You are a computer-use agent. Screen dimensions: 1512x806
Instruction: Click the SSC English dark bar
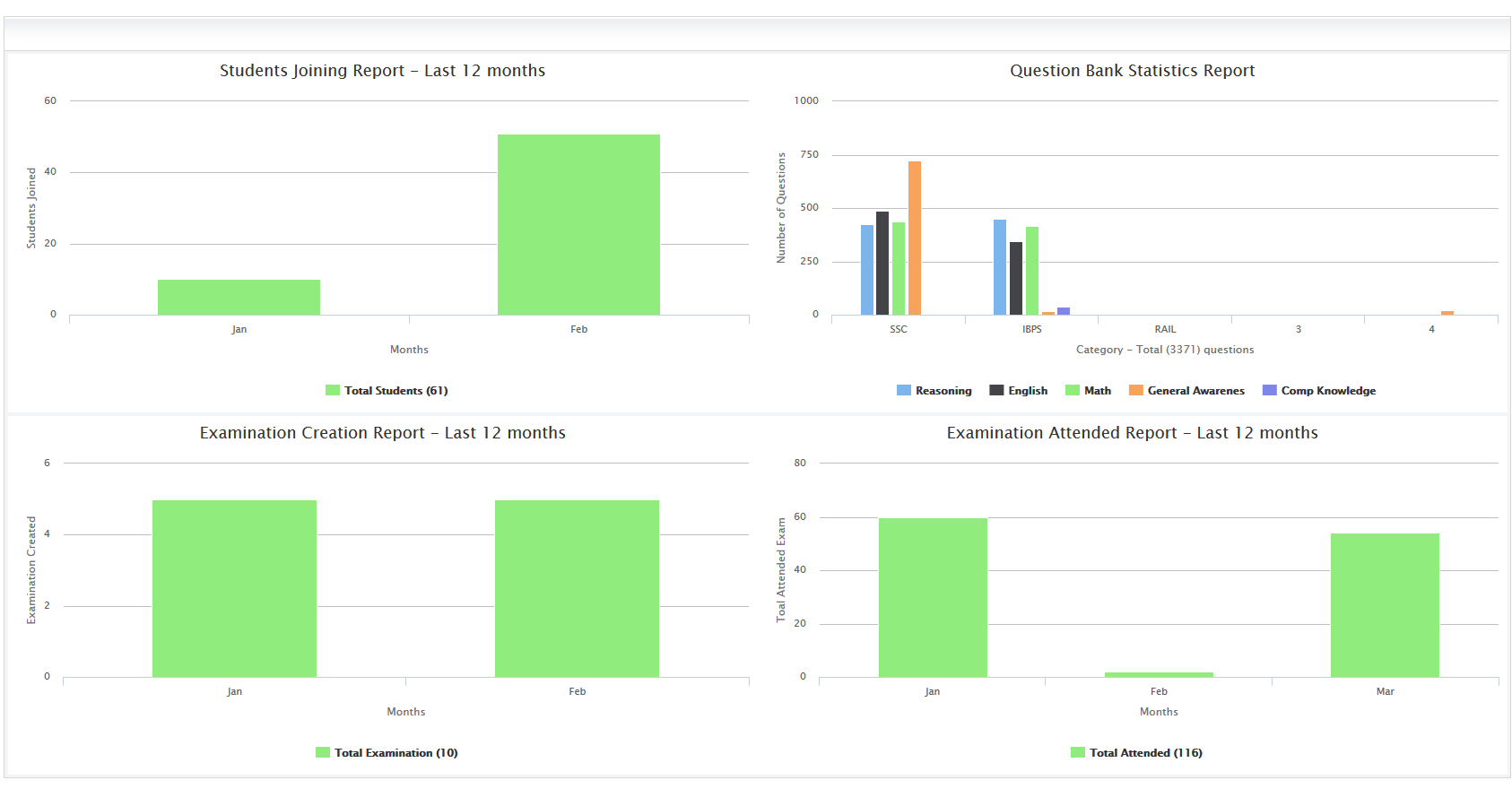tap(882, 263)
